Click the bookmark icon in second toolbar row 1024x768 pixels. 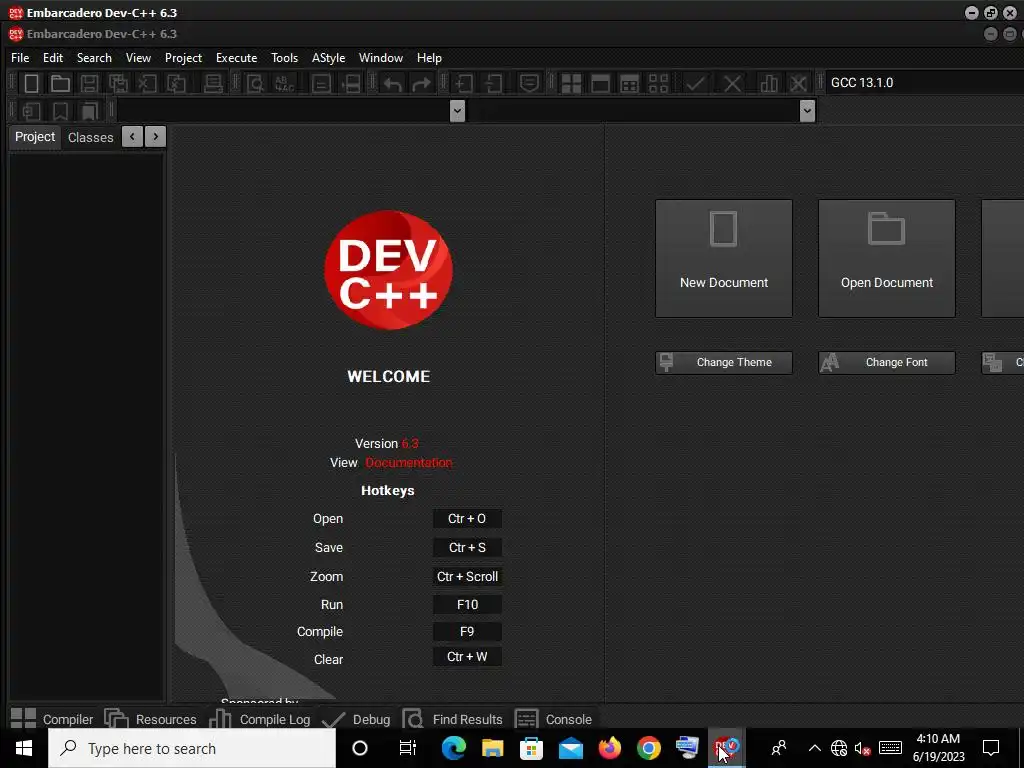tap(60, 112)
